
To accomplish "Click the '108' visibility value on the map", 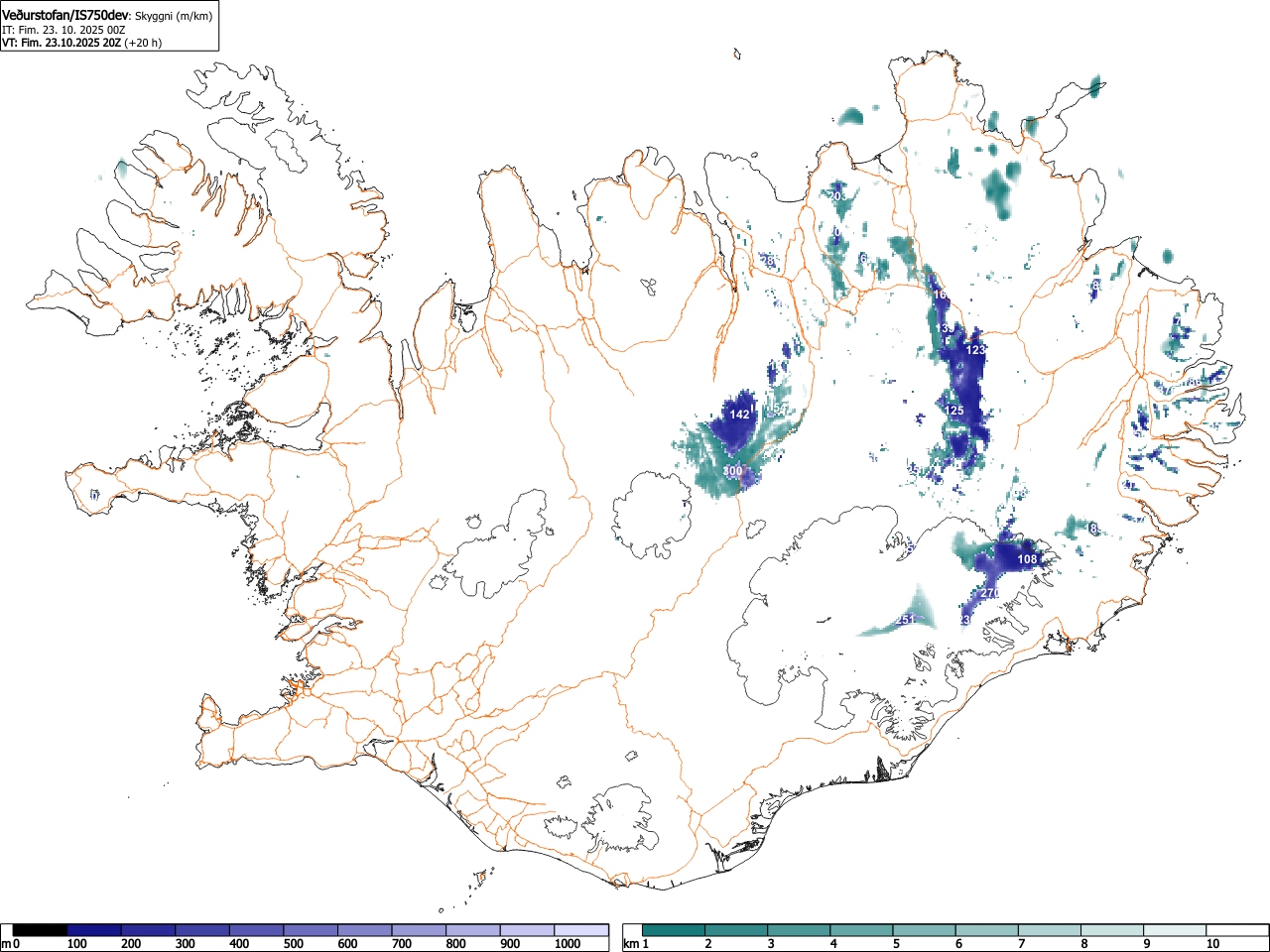I will click(1027, 559).
